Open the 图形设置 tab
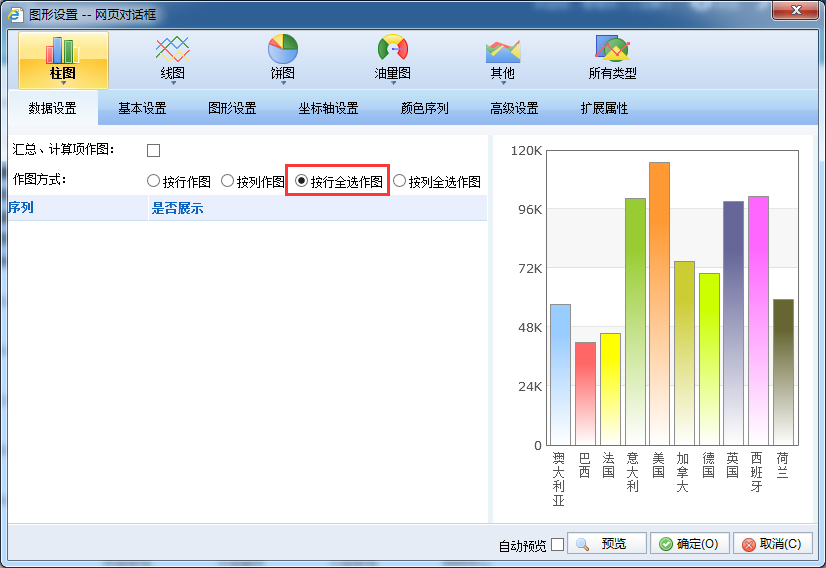Screen dimensions: 826x568 (232, 108)
